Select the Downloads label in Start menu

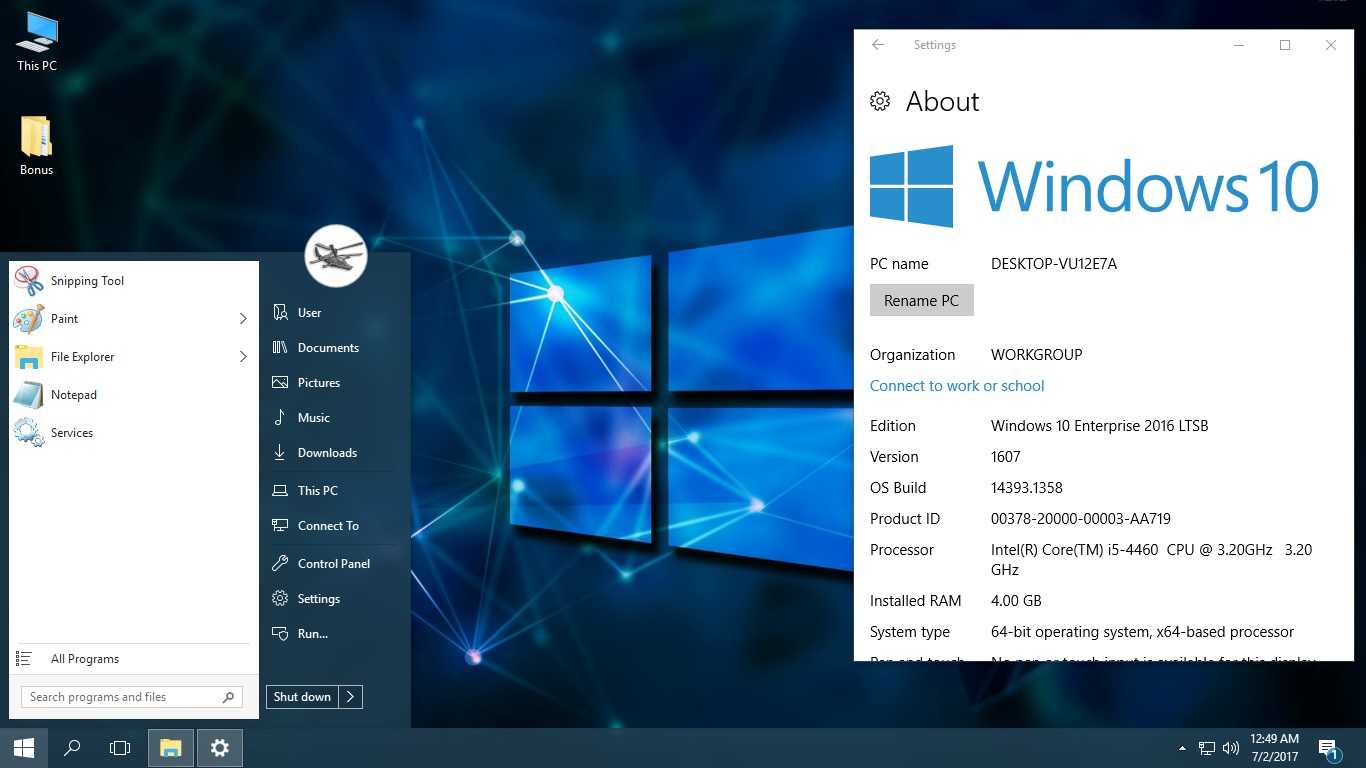click(327, 453)
